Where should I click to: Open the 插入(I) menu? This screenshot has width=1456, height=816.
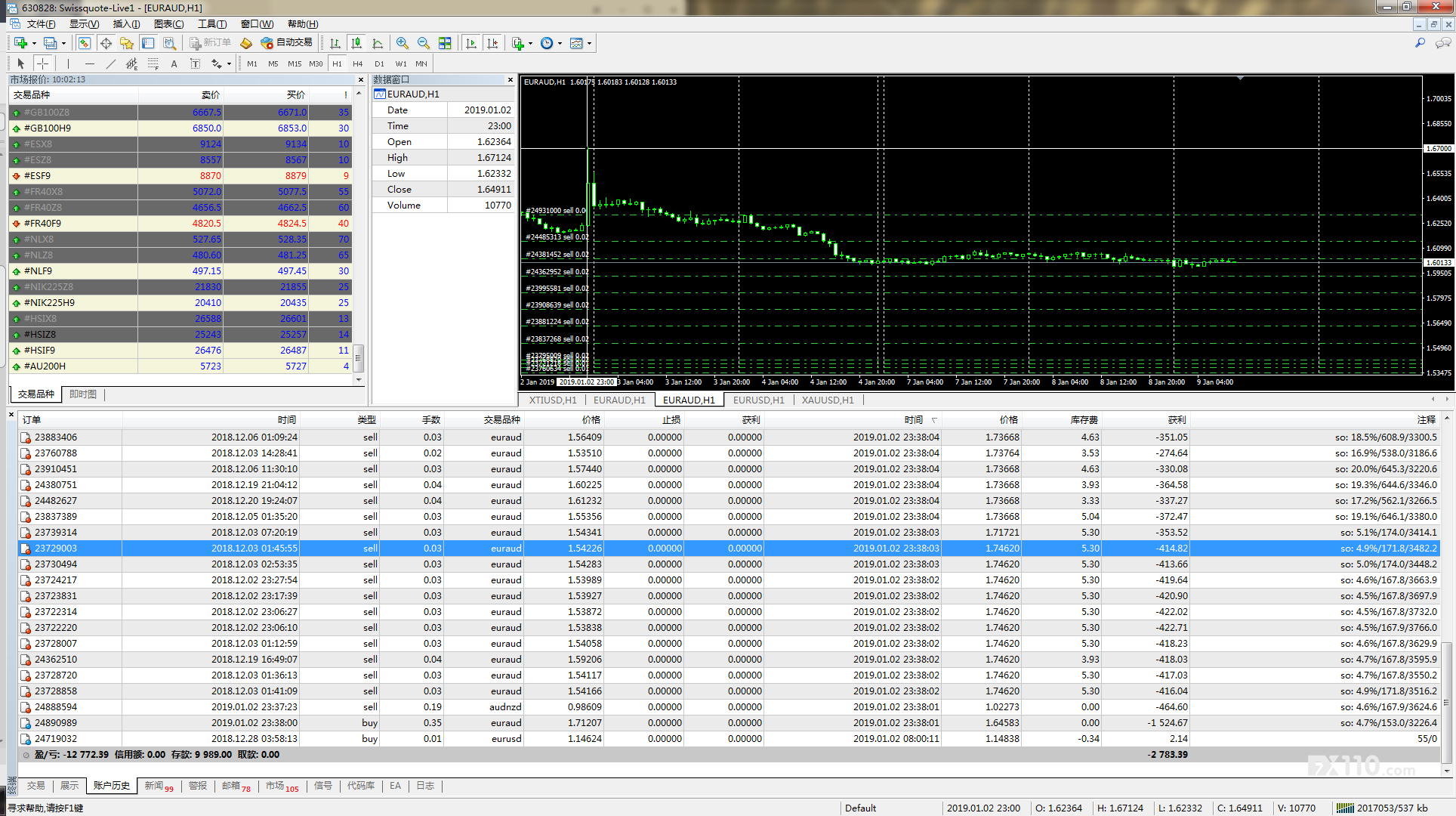126,24
